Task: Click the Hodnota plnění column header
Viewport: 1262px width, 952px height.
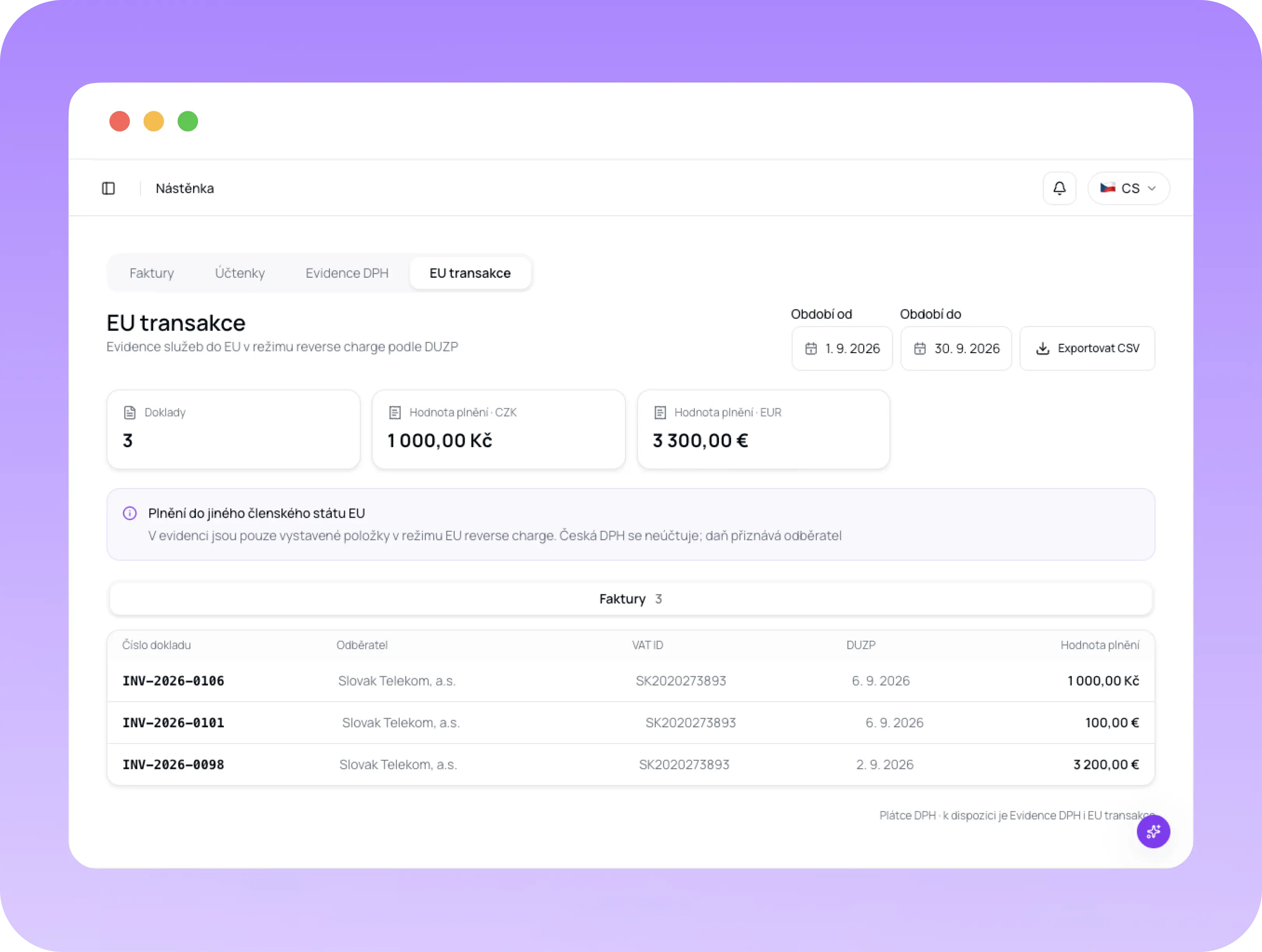Action: (1100, 645)
